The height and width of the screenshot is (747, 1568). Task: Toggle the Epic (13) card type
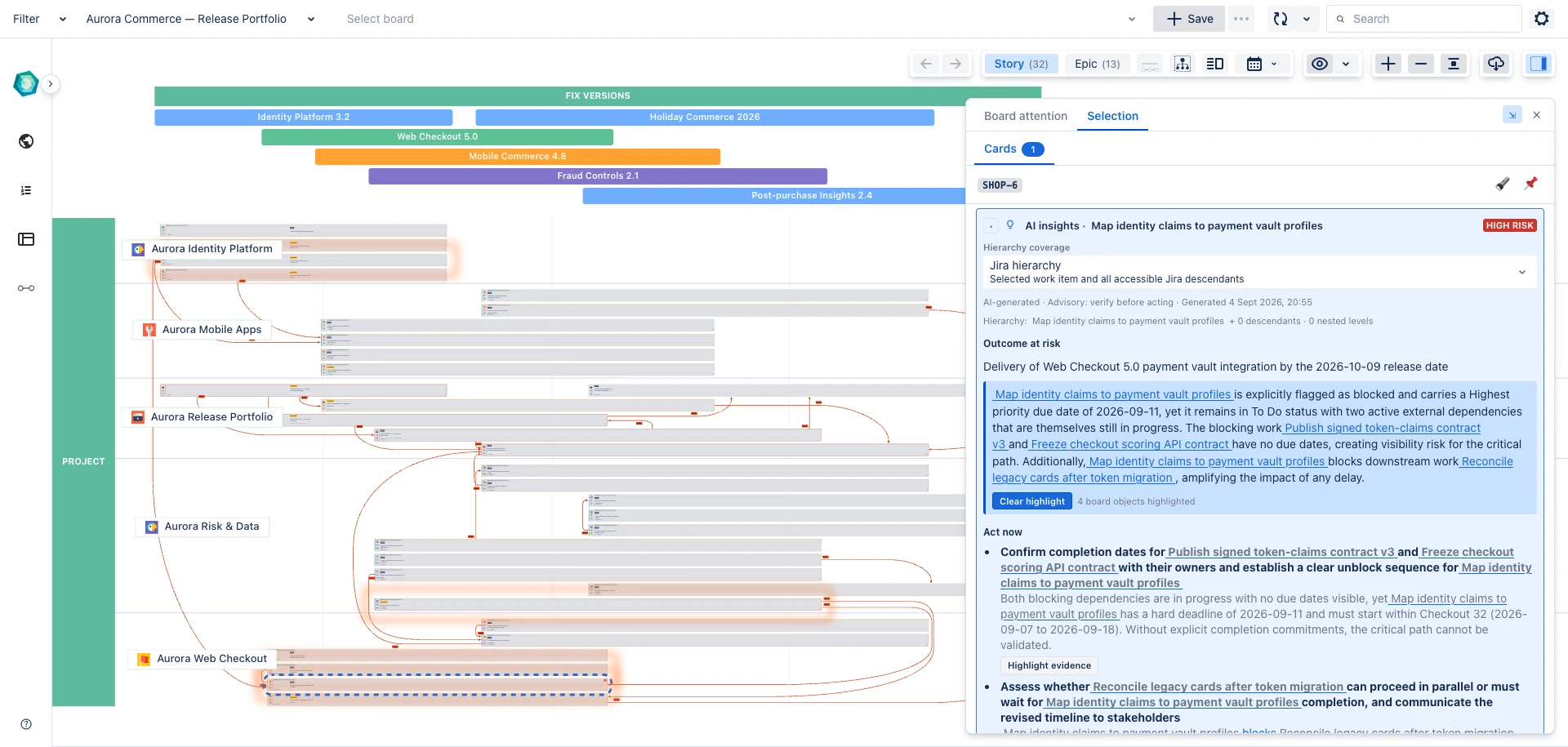[1098, 64]
